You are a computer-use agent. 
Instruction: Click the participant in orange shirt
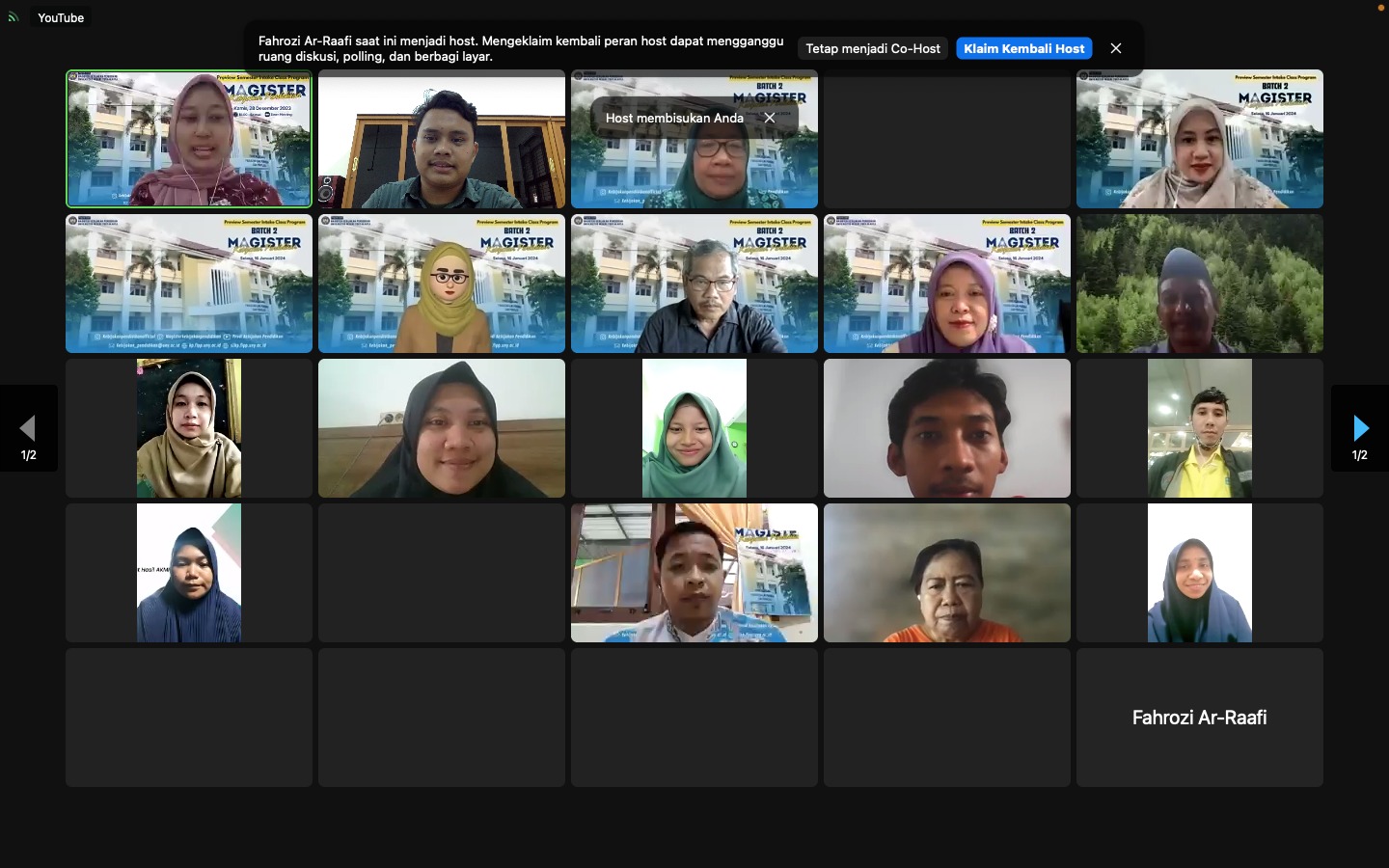946,573
